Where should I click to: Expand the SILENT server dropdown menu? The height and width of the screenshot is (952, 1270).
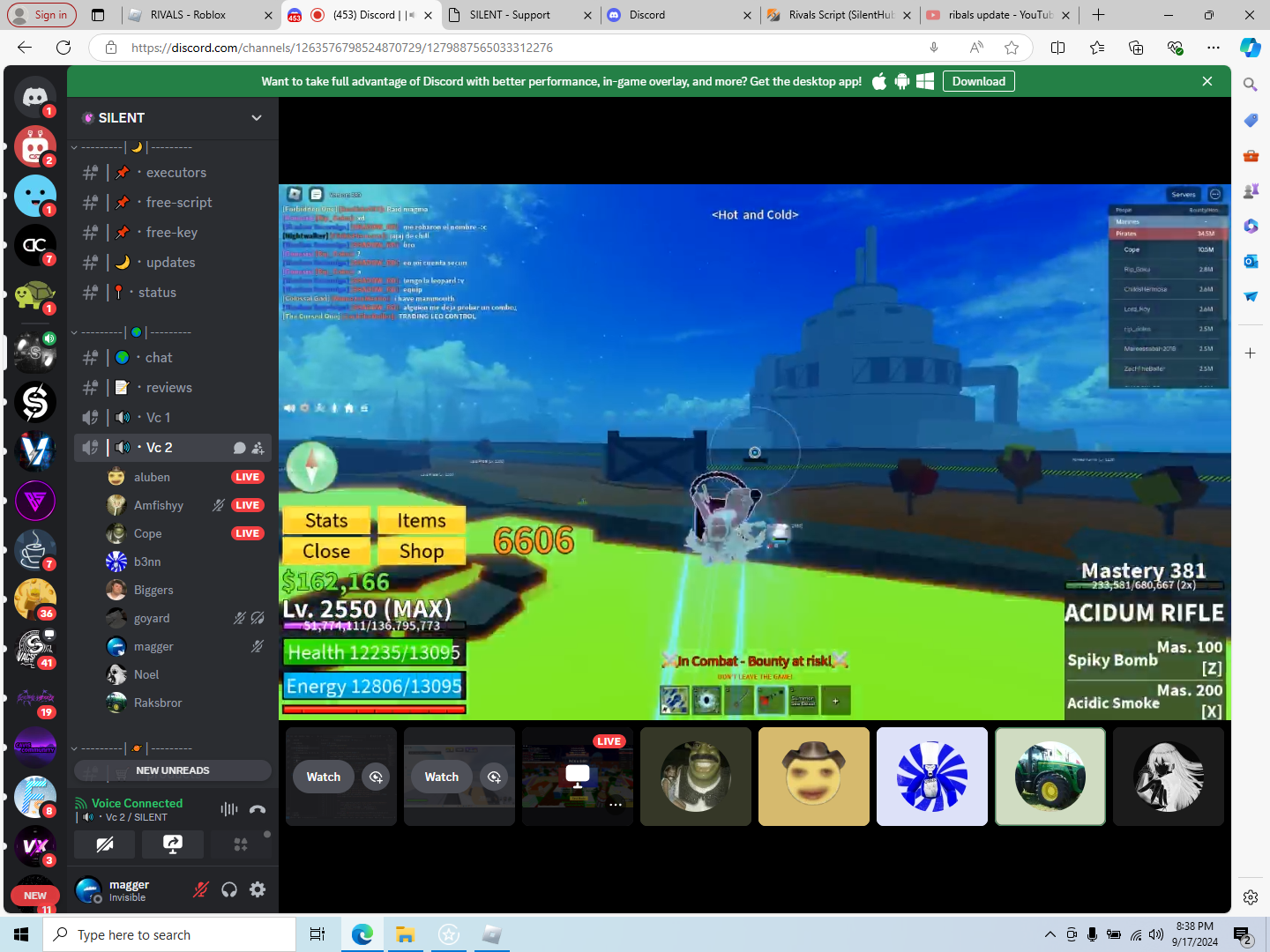(257, 117)
